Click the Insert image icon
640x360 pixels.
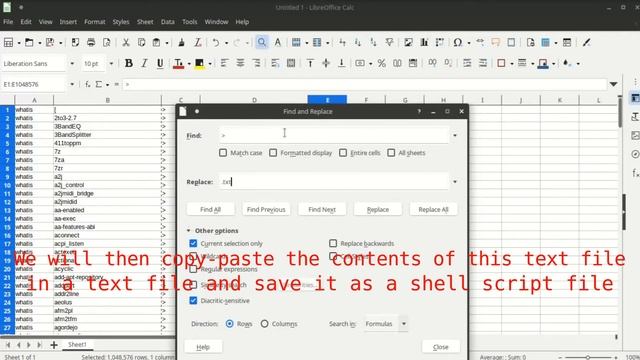pyautogui.click(x=408, y=42)
